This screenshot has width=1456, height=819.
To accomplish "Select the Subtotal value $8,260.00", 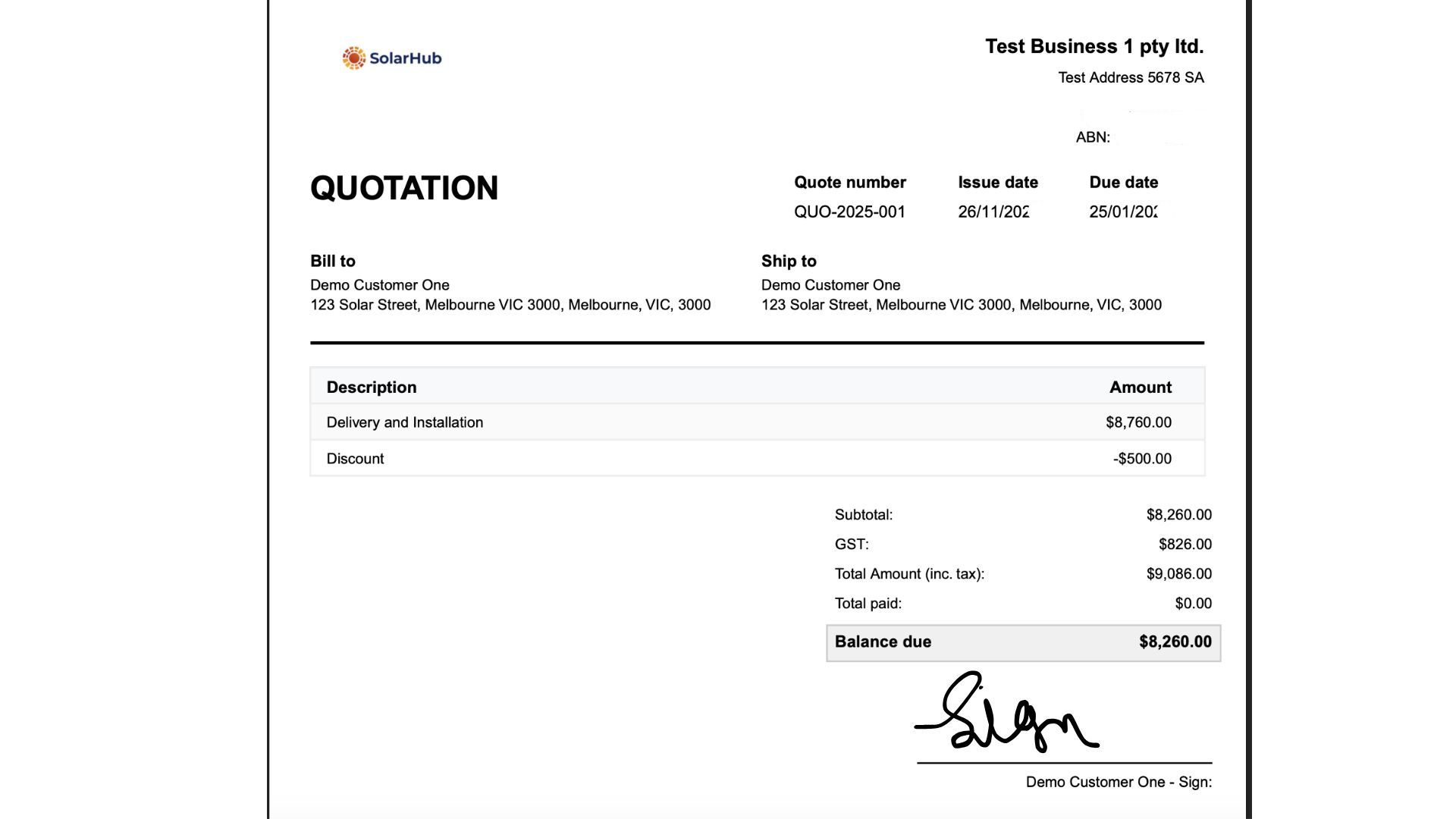I will 1179,515.
